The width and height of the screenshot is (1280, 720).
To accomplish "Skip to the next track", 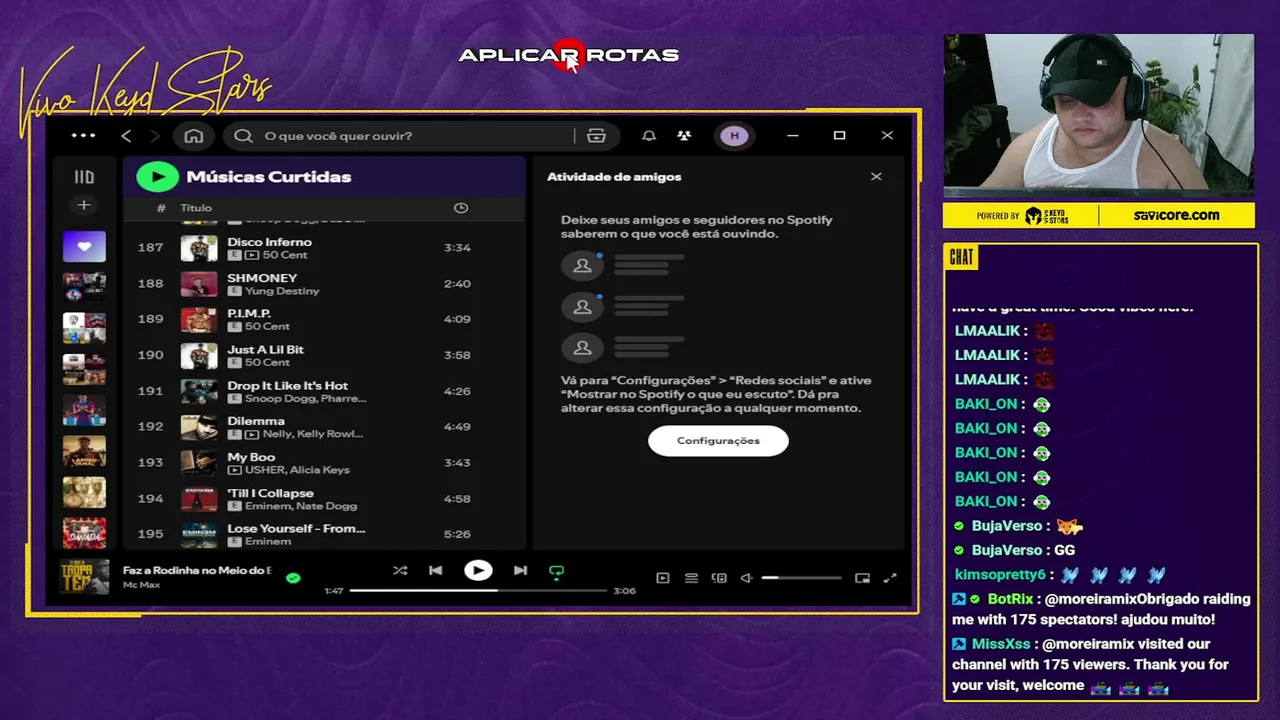I will (x=520, y=571).
